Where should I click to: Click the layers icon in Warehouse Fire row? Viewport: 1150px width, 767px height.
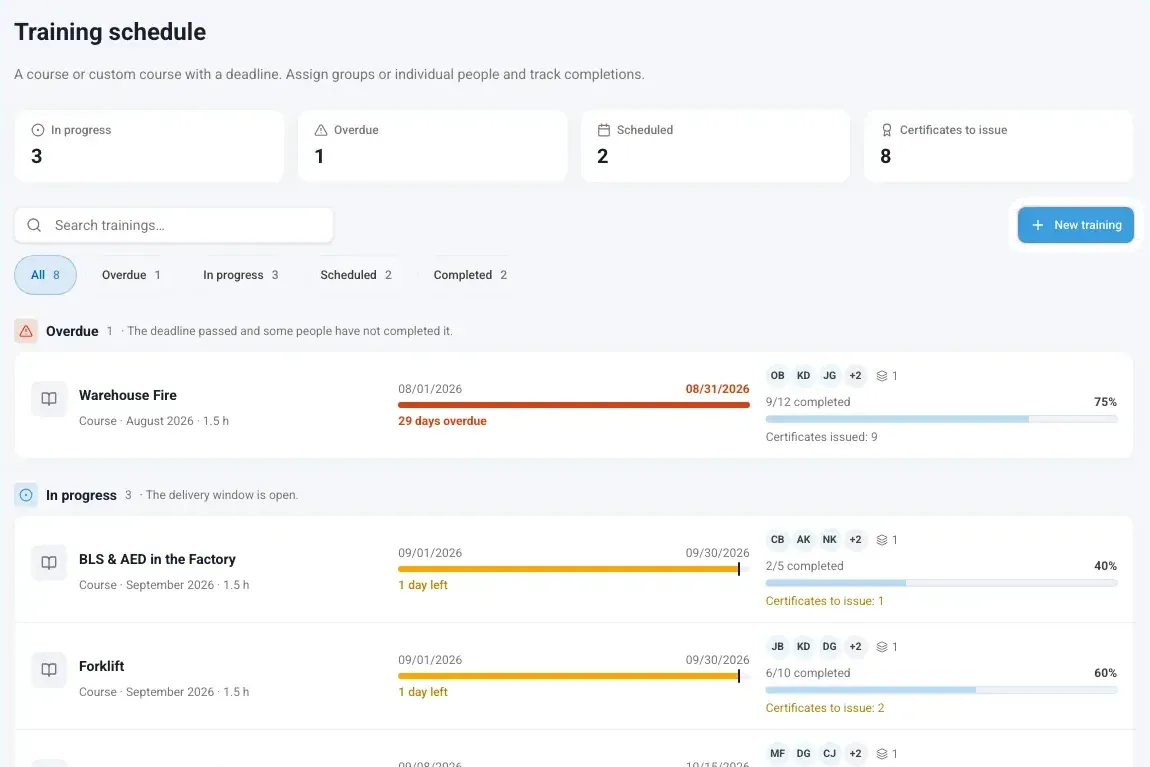pyautogui.click(x=882, y=375)
